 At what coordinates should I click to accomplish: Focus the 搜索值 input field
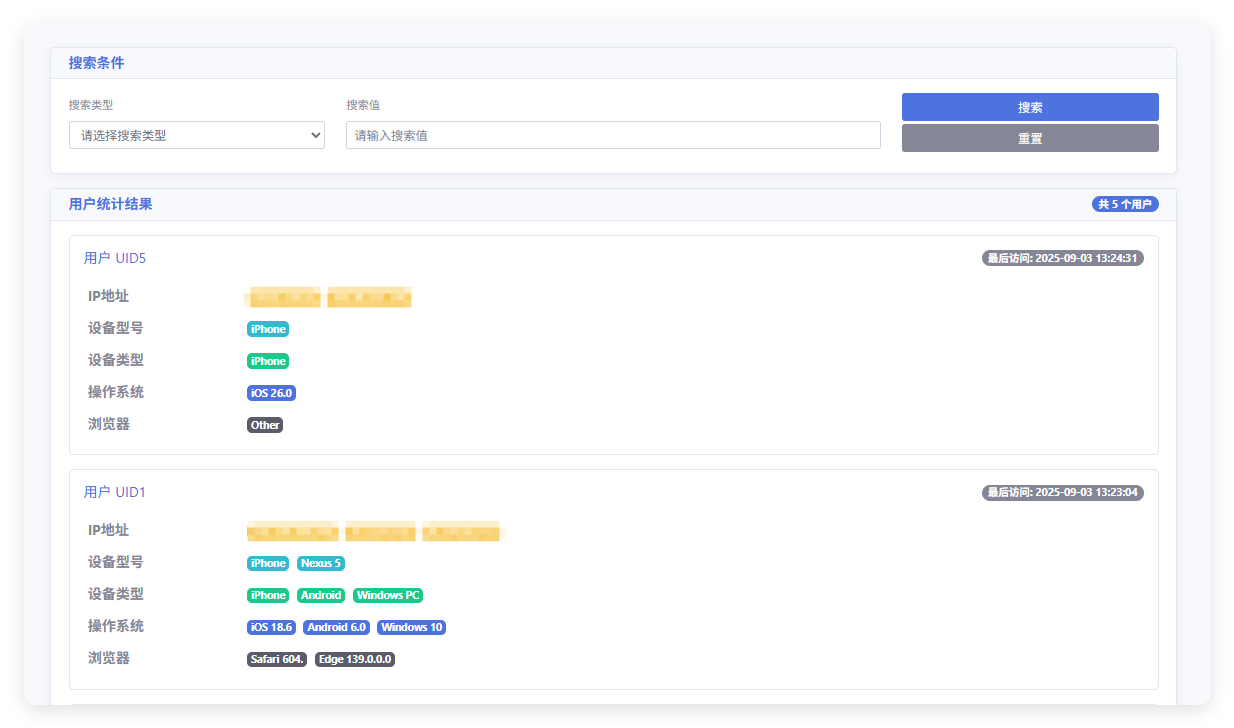[x=613, y=135]
